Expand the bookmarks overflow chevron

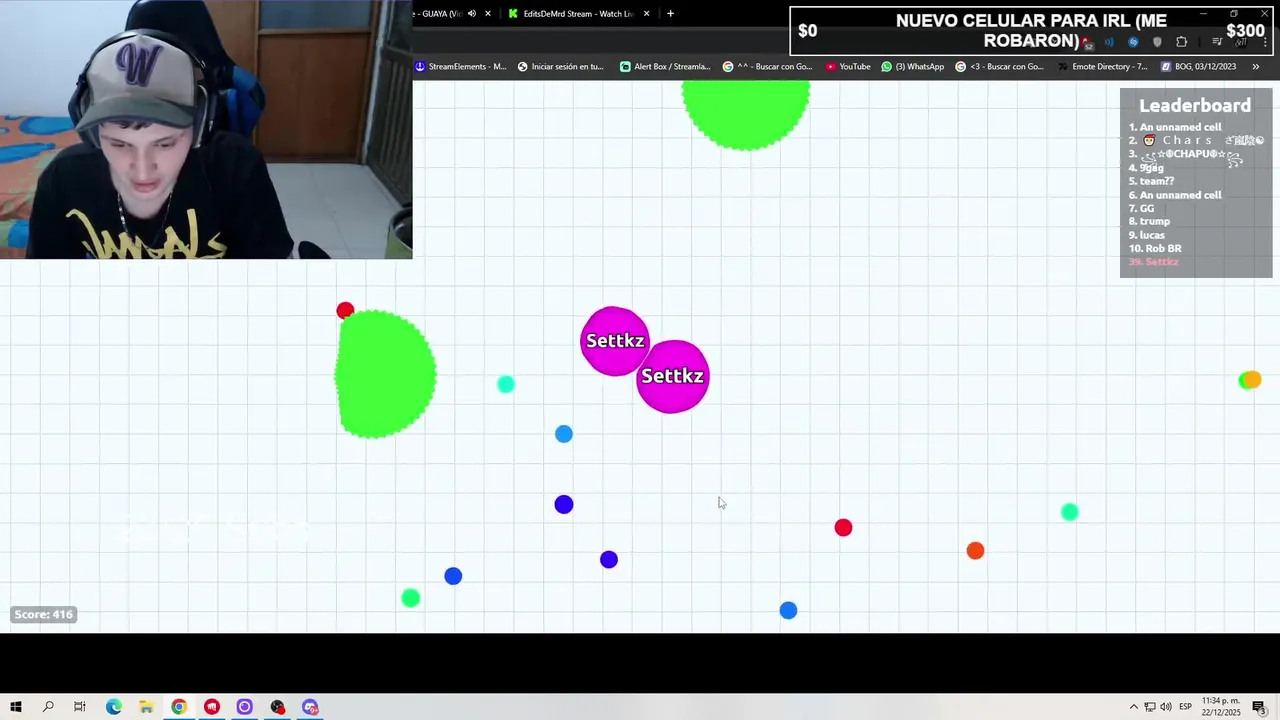(1257, 66)
